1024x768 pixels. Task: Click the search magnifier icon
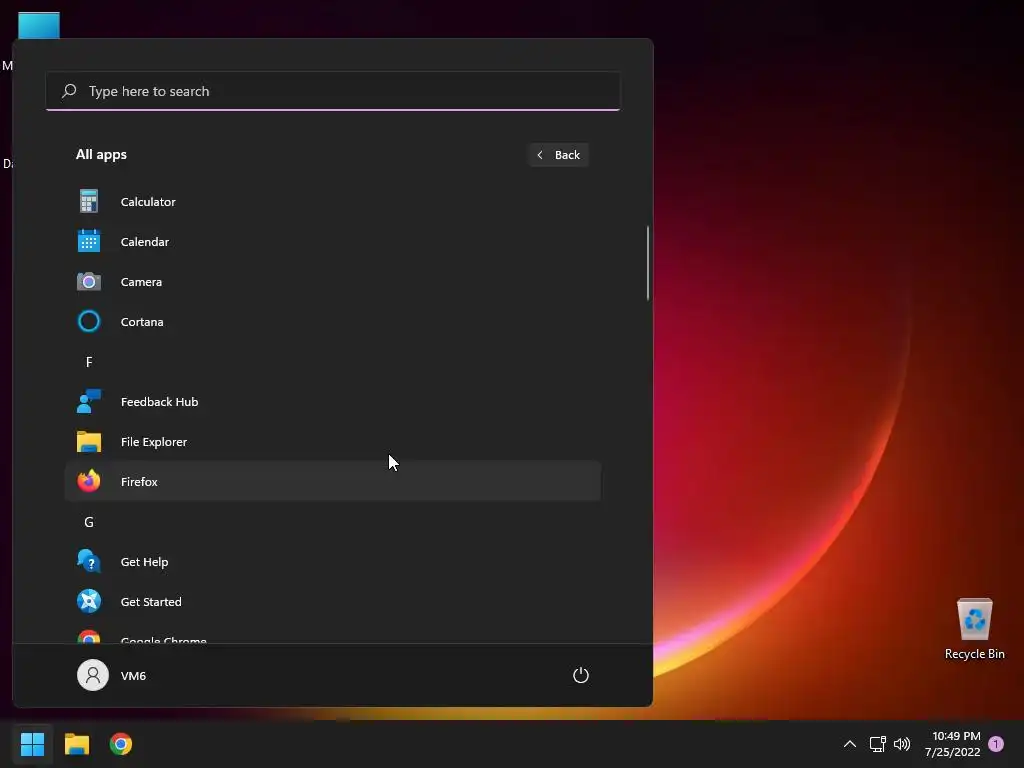(69, 91)
